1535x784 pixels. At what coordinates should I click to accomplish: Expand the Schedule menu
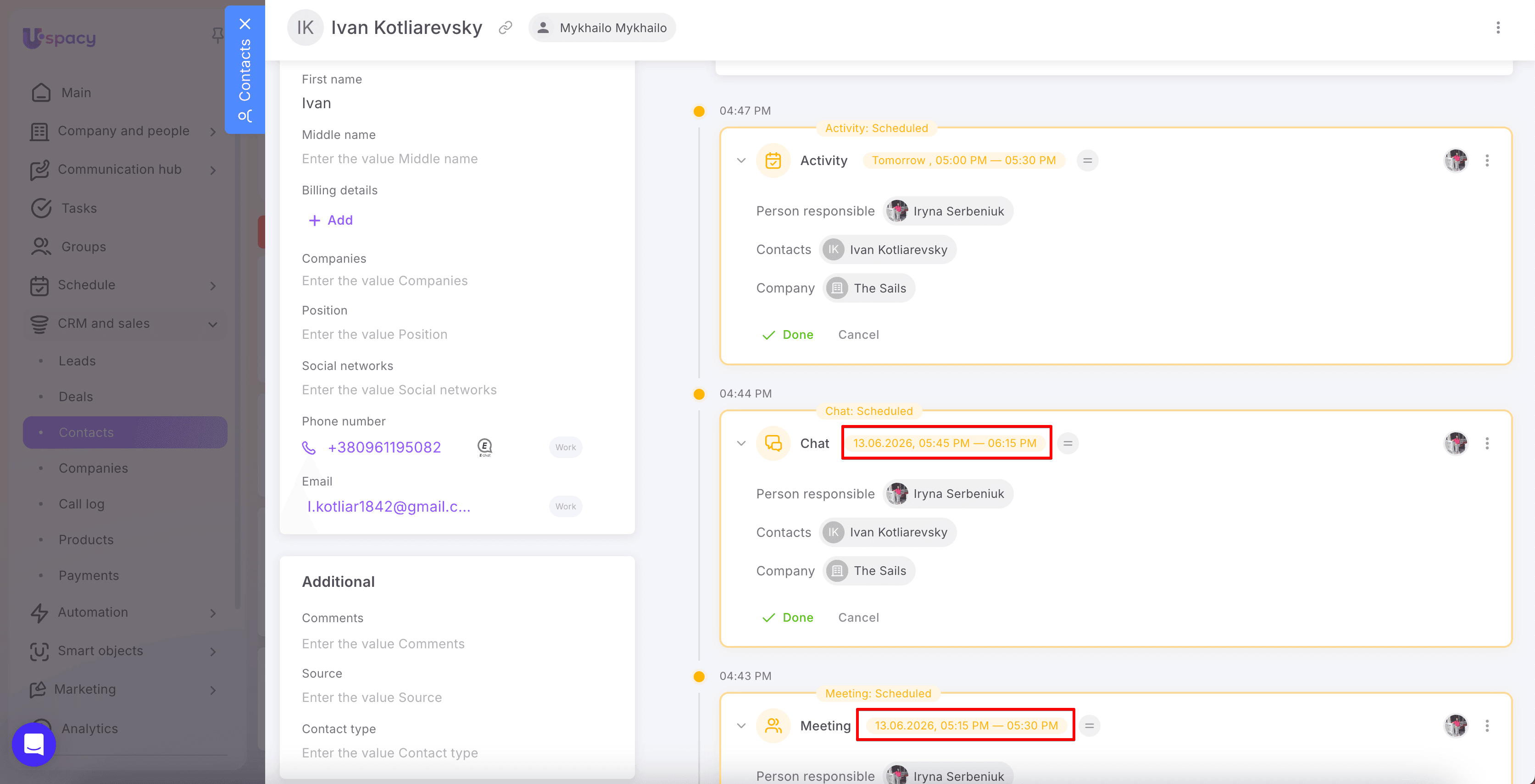click(x=123, y=285)
